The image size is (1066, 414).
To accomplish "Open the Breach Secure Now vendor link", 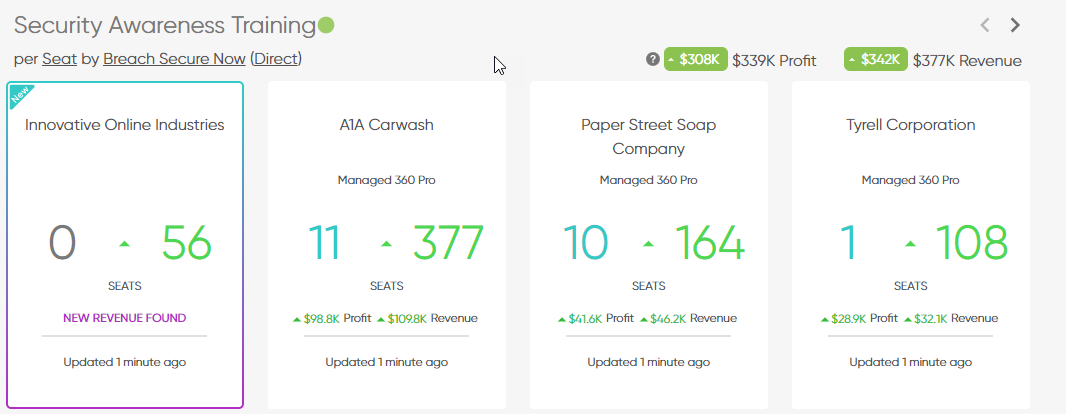I will coord(174,59).
